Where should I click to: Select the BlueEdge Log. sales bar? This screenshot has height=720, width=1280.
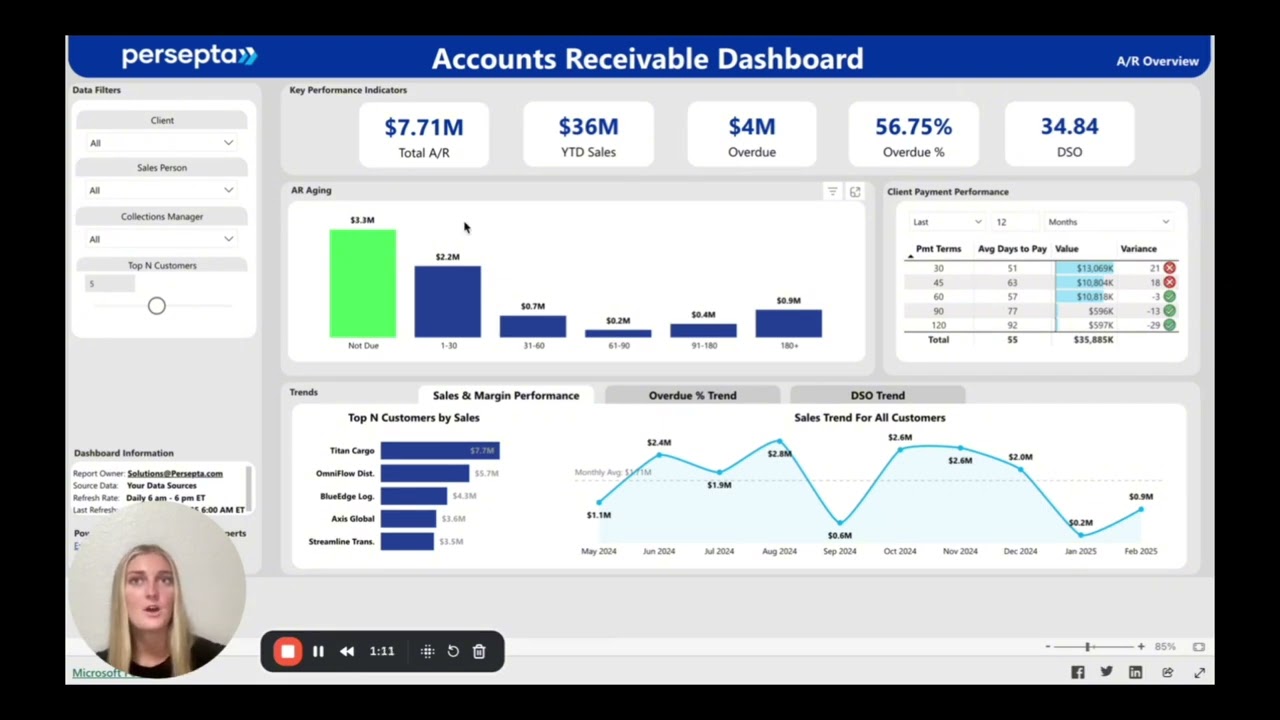tap(414, 496)
